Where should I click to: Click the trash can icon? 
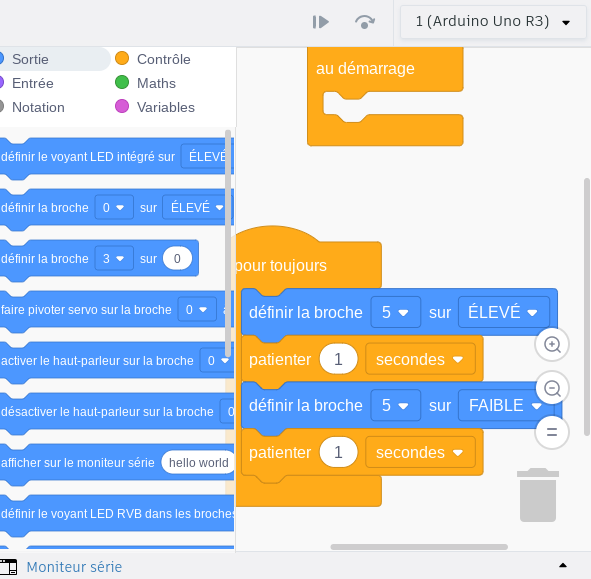click(x=538, y=495)
